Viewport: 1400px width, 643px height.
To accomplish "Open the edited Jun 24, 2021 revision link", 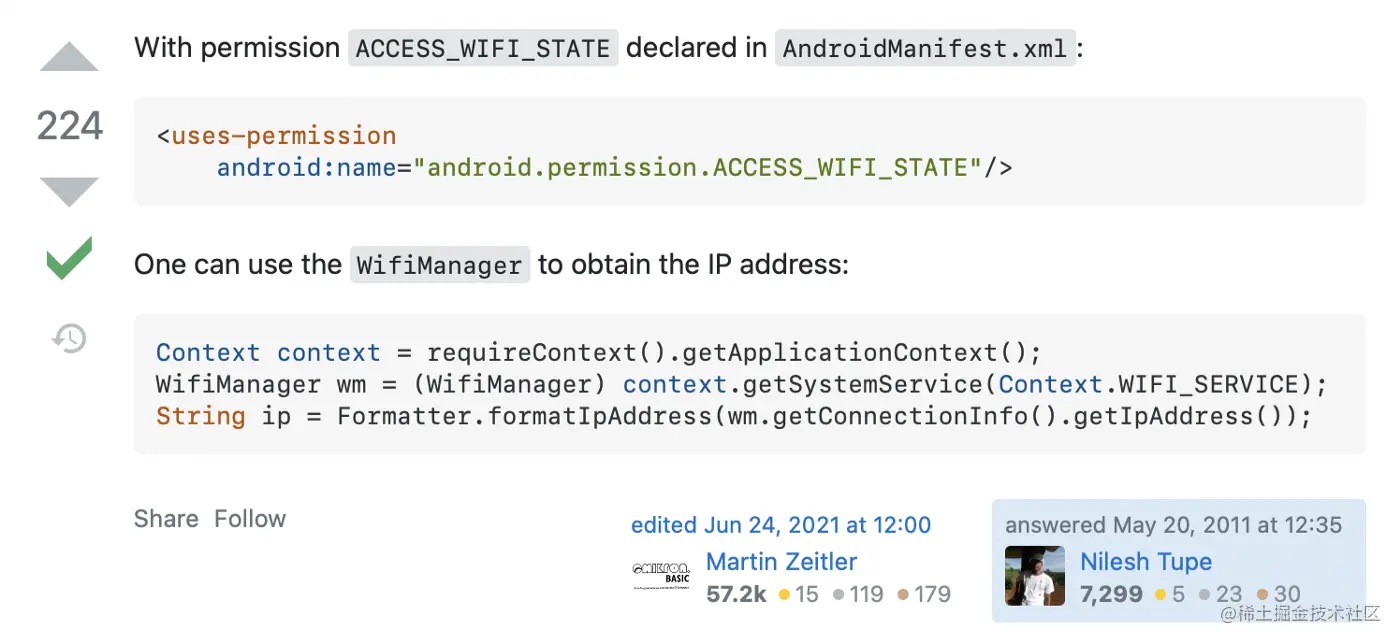I will (781, 525).
